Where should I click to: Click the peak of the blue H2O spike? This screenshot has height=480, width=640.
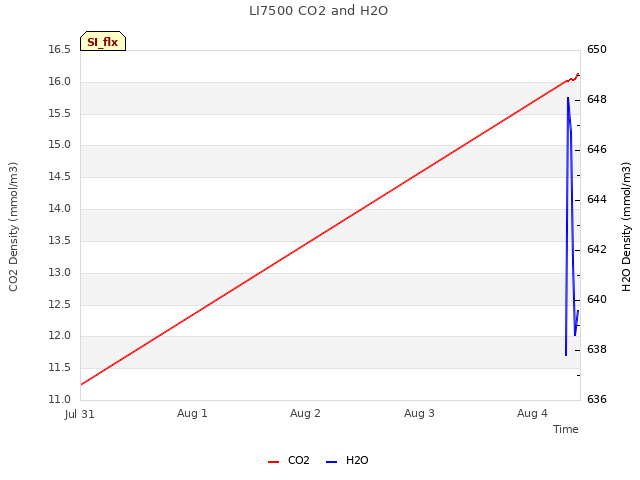point(568,98)
